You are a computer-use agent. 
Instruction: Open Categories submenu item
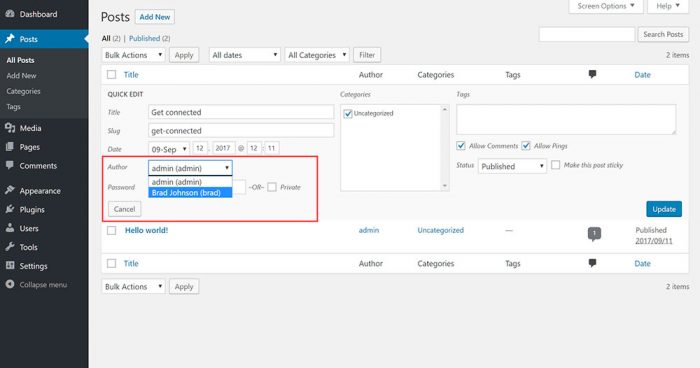coord(23,91)
